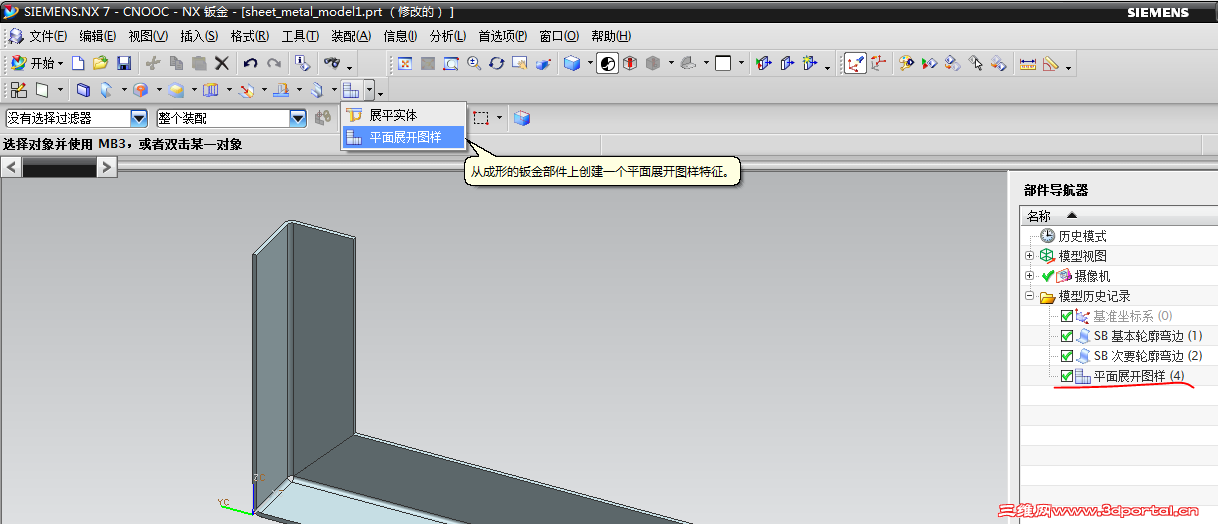Click the flat pattern toolbar icon

pos(351,90)
